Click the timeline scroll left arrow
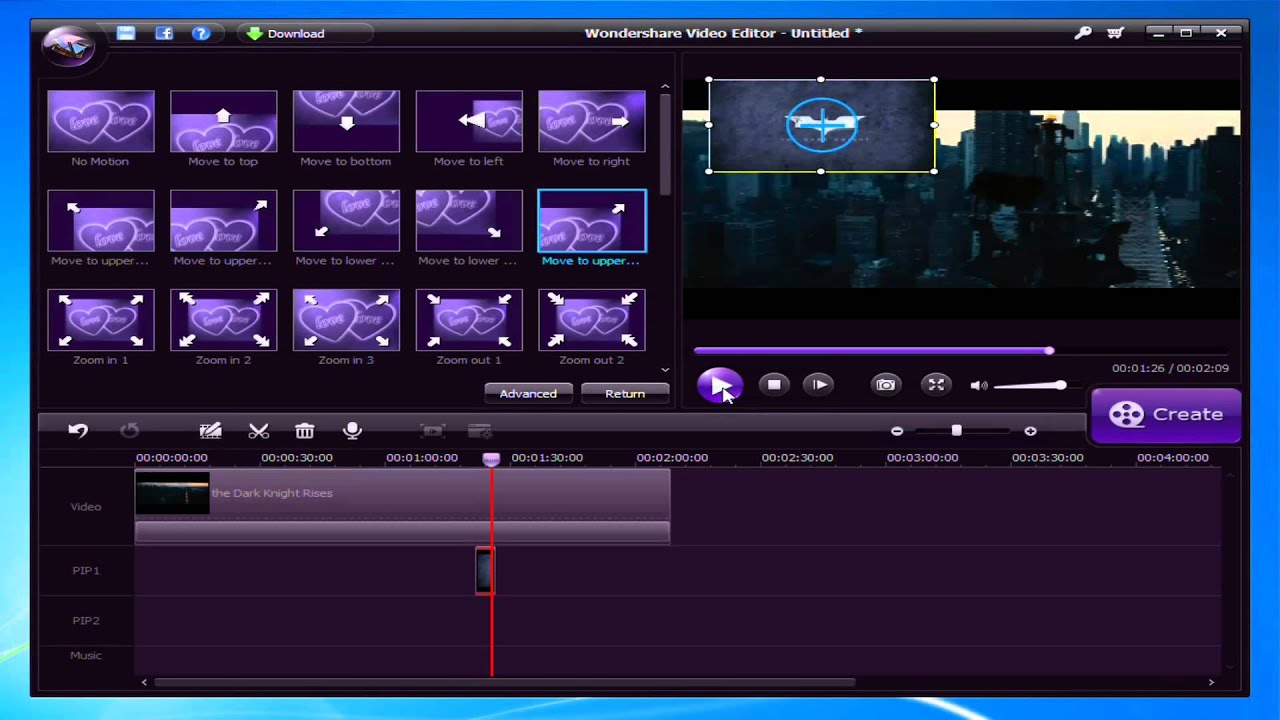The image size is (1280, 720). 144,682
